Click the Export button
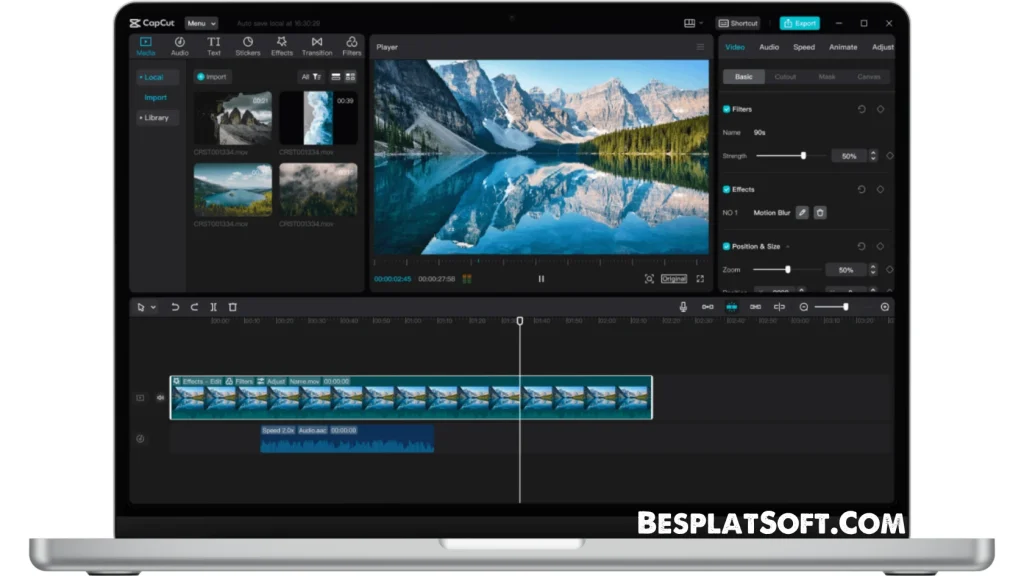 click(800, 23)
